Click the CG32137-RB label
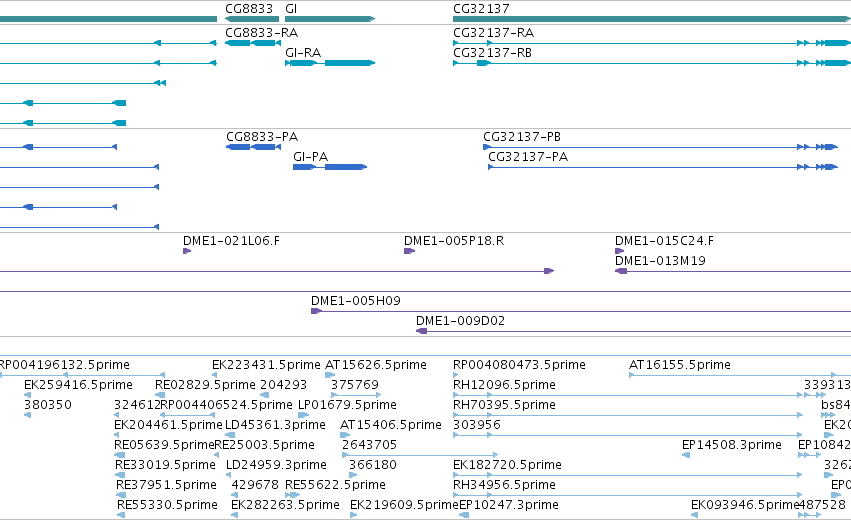 [x=492, y=53]
